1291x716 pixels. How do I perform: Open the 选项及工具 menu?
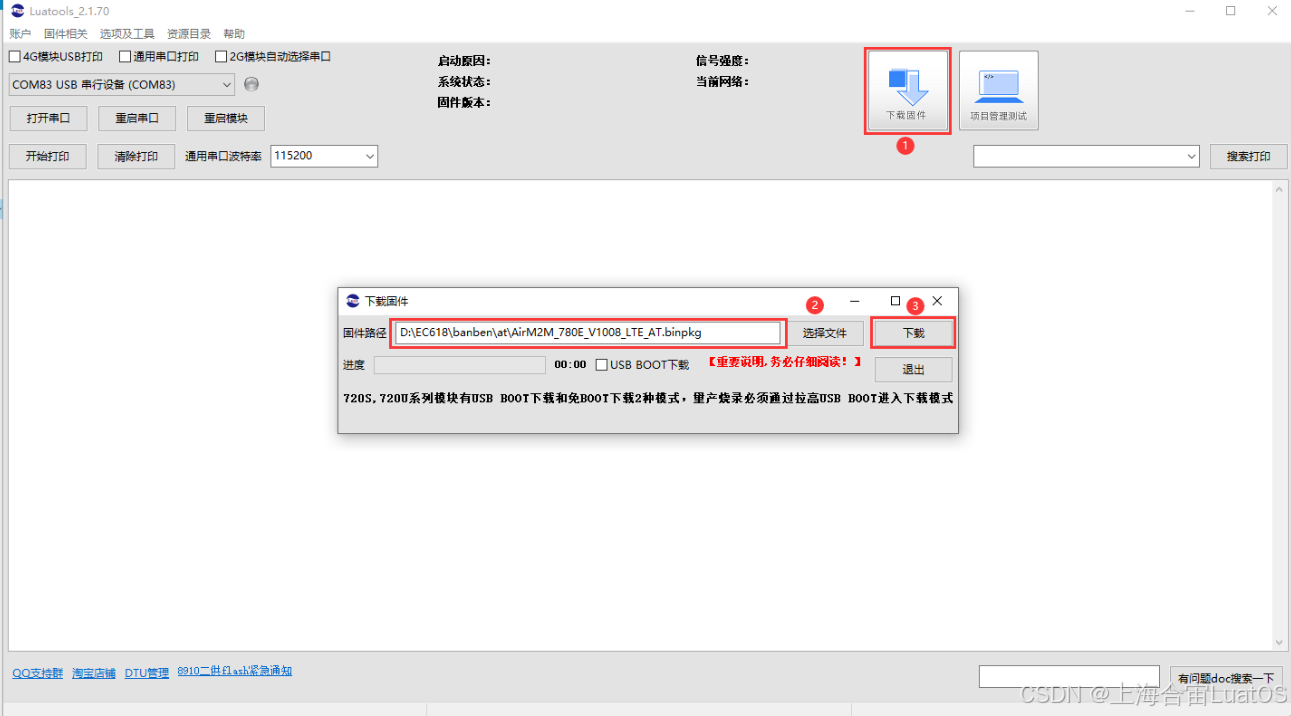click(126, 33)
